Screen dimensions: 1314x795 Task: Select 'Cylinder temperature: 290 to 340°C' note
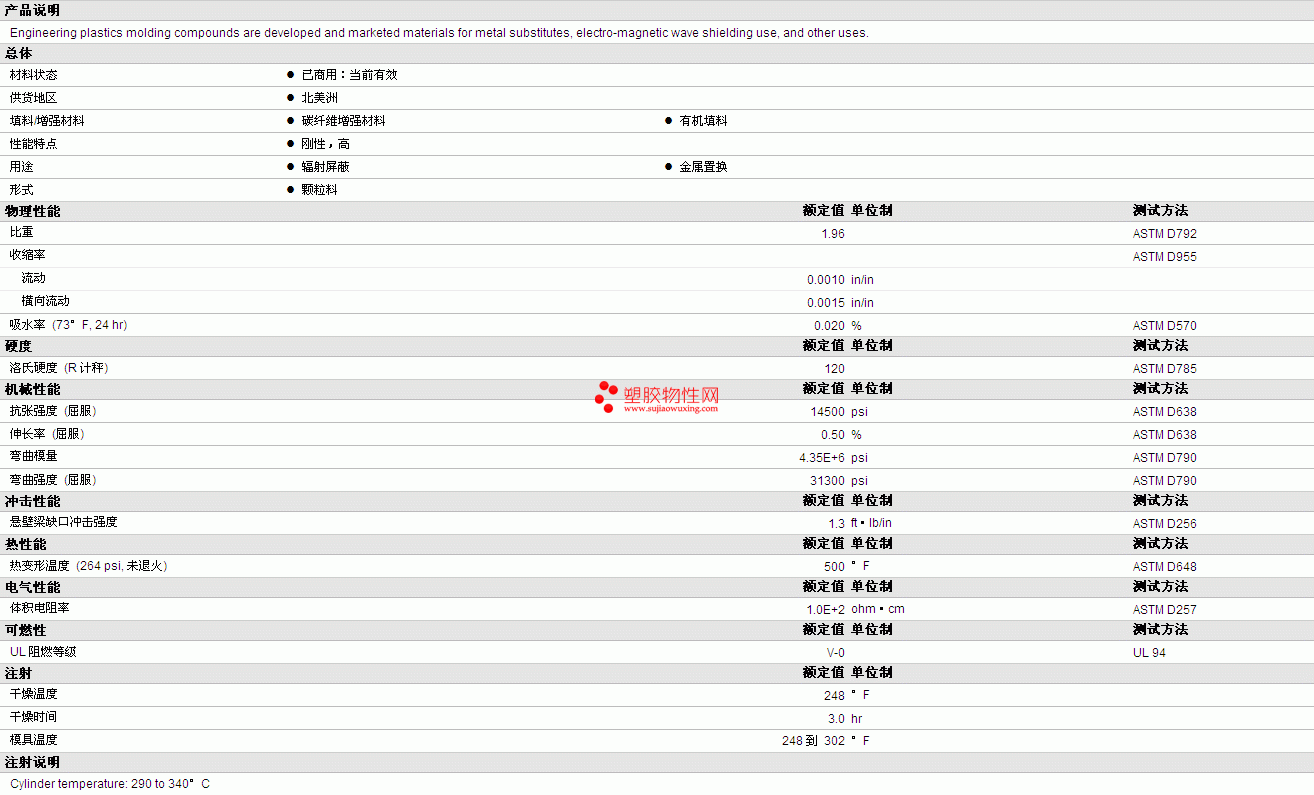(110, 784)
